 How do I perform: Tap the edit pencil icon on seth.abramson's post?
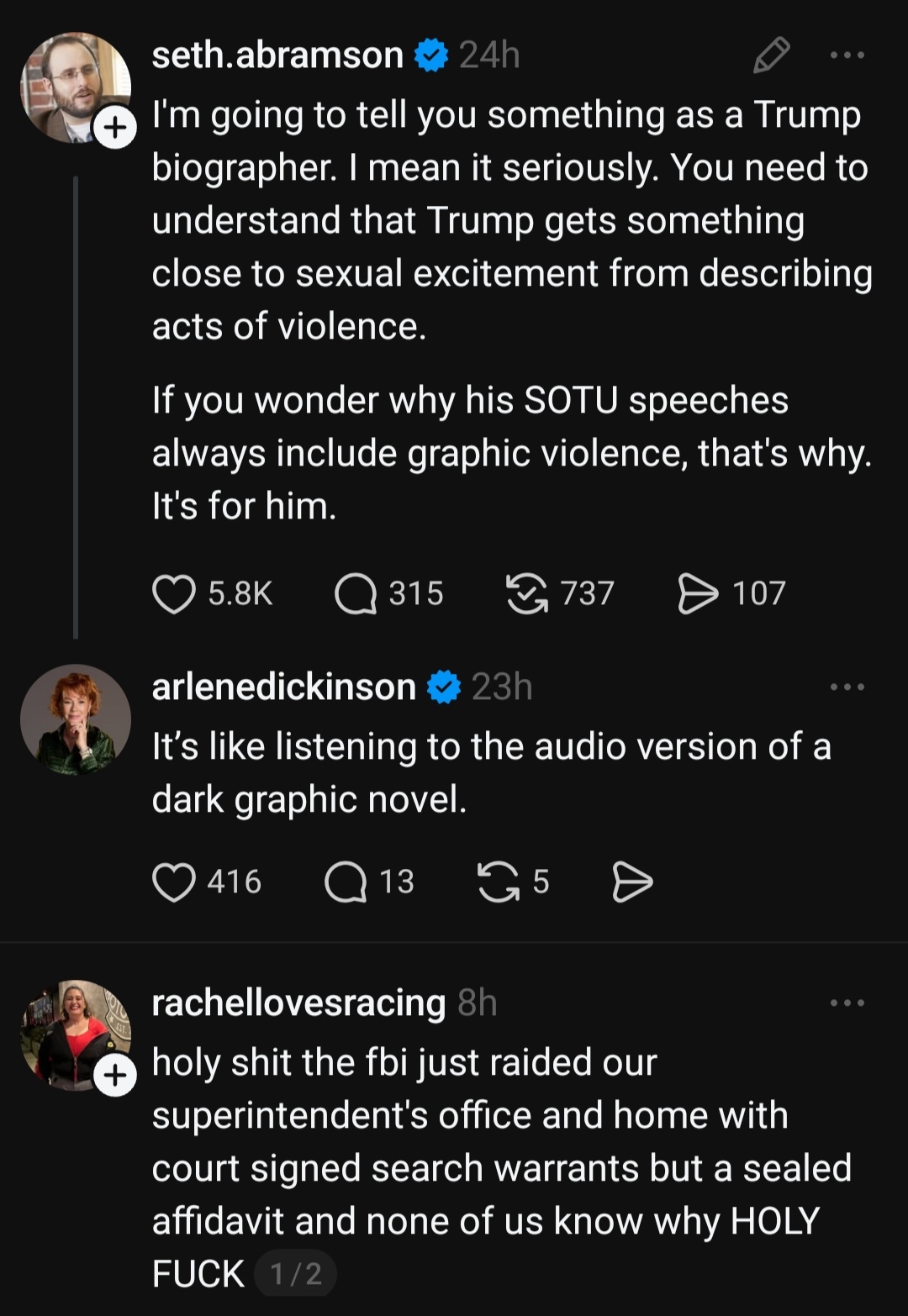pos(771,55)
